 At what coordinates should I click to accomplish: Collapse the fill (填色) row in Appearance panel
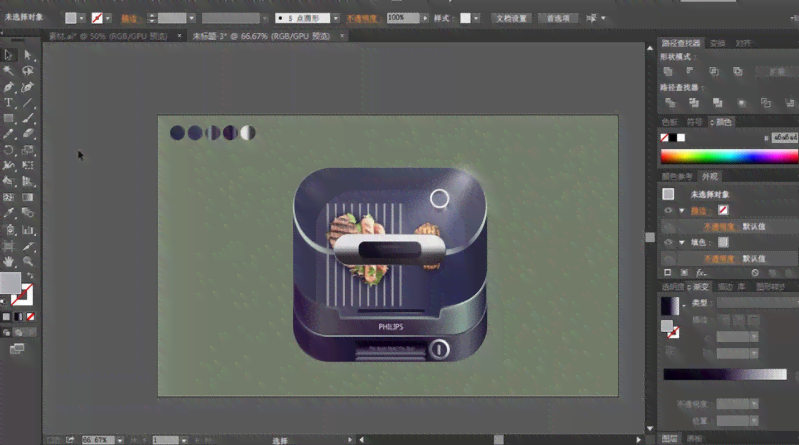[x=682, y=243]
